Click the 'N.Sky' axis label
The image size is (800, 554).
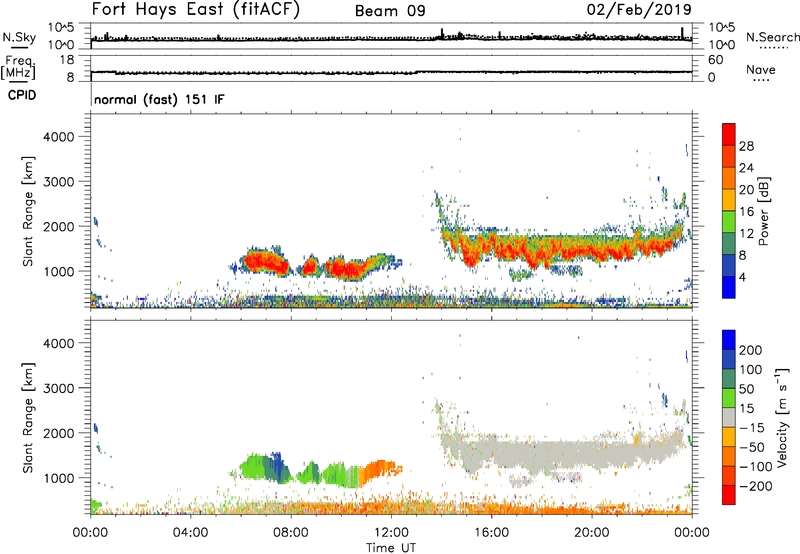(x=19, y=37)
